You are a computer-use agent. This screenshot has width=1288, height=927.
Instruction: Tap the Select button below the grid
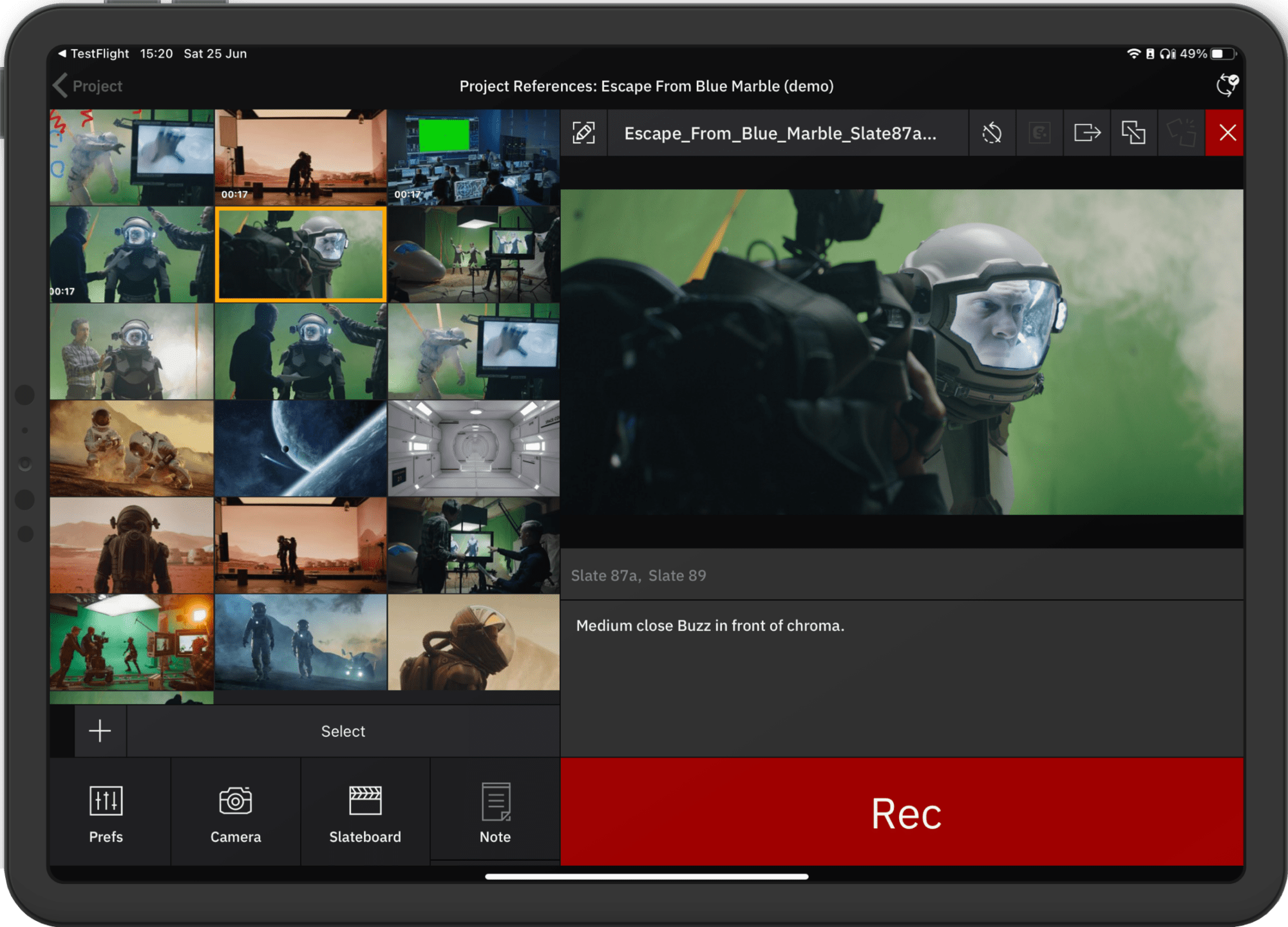click(x=343, y=731)
